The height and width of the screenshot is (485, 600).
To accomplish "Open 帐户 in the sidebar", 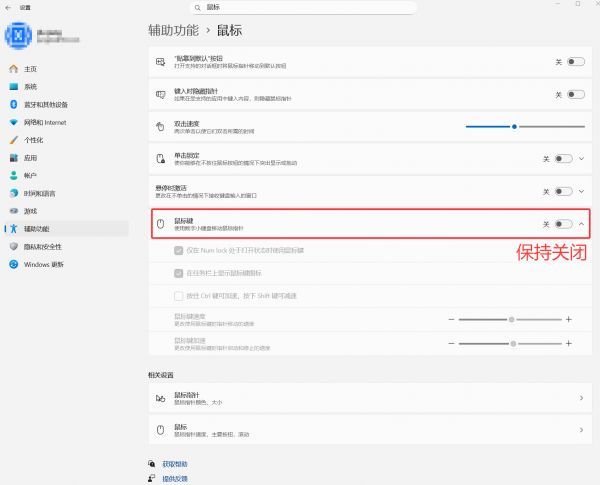I will pos(66,175).
